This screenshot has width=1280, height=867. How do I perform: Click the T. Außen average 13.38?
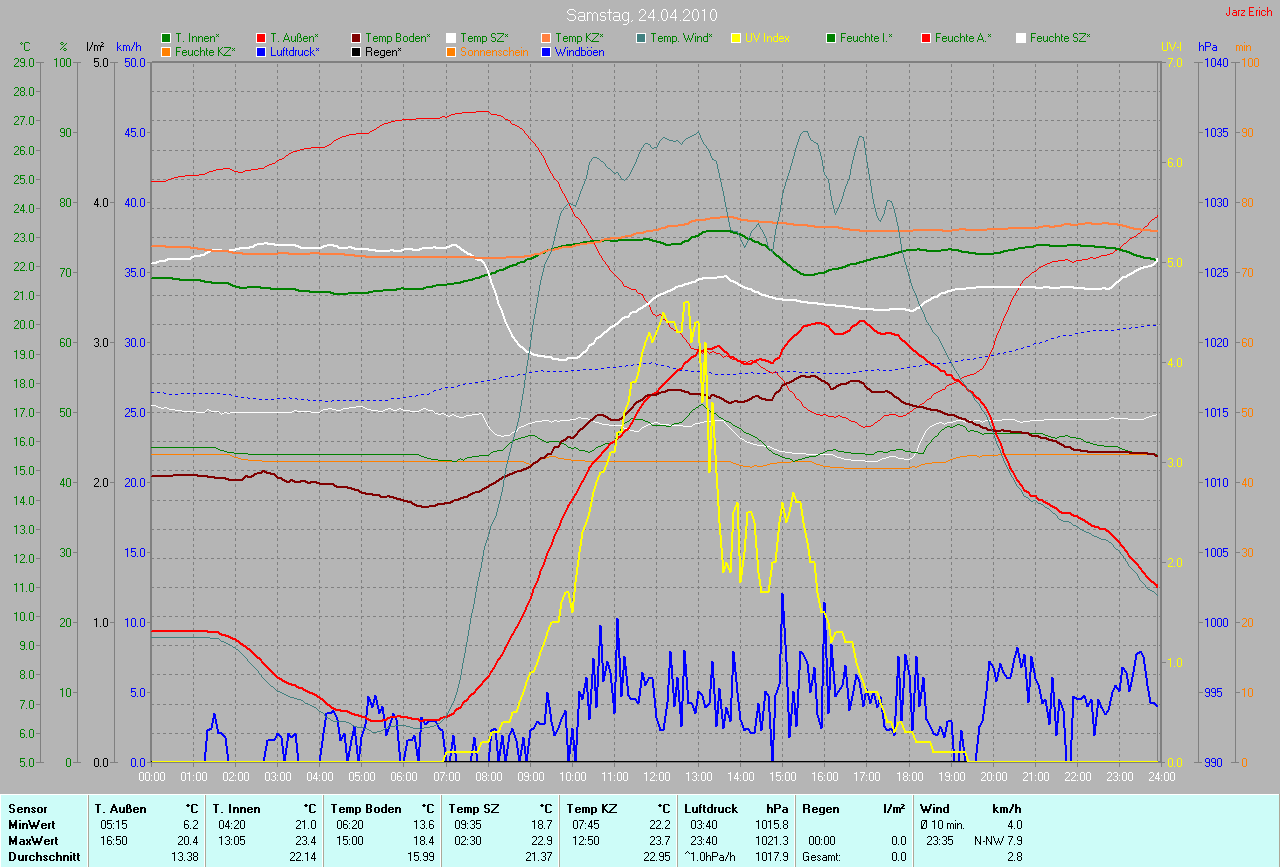(185, 856)
